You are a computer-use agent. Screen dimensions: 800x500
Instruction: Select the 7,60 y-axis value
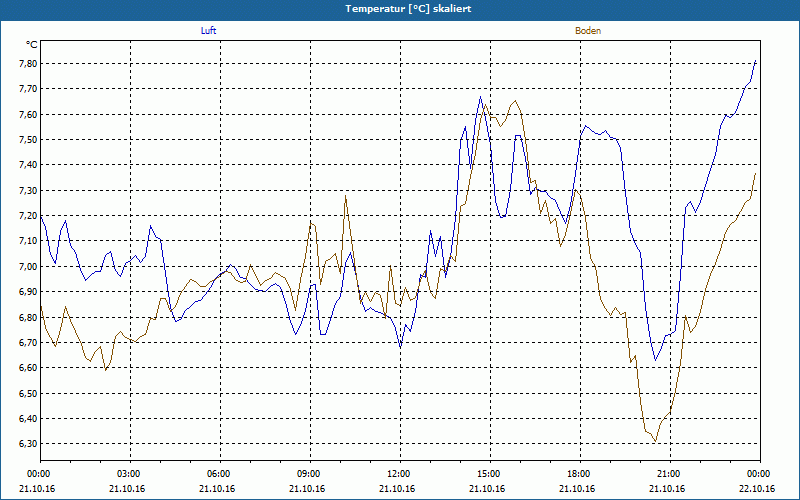click(28, 114)
